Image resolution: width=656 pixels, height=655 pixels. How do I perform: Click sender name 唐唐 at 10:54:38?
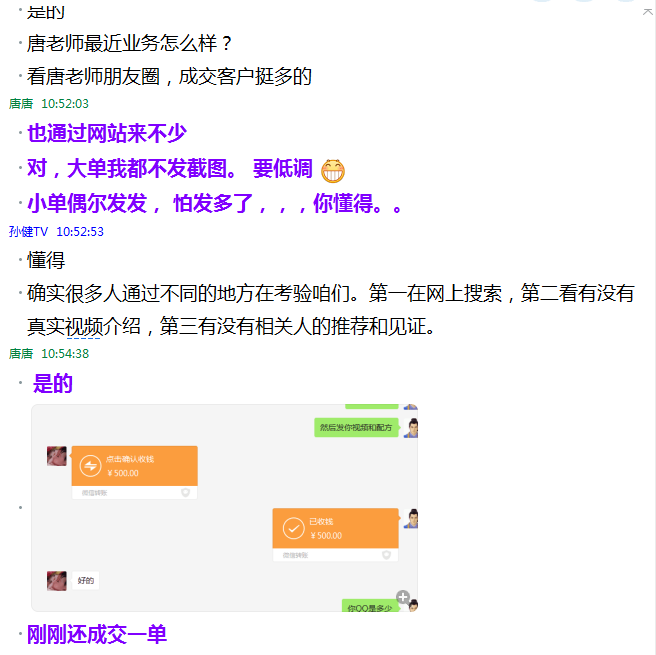pos(21,354)
